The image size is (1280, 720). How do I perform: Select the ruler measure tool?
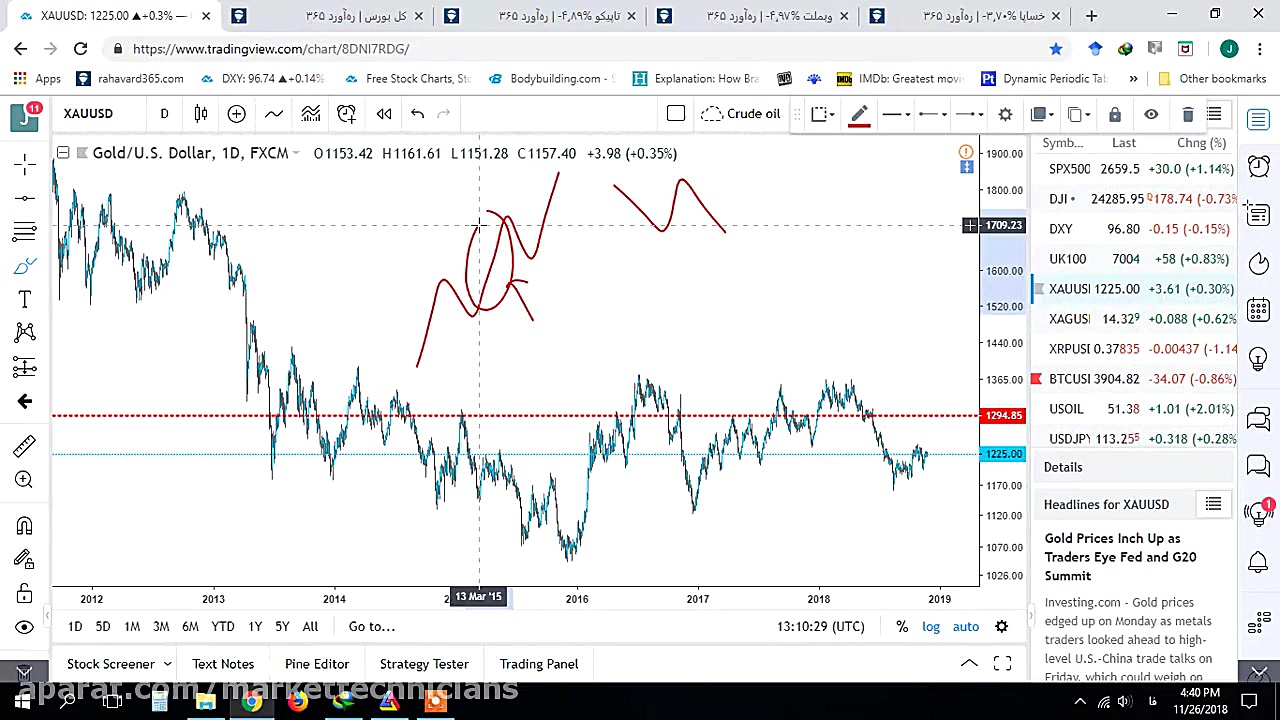click(25, 446)
